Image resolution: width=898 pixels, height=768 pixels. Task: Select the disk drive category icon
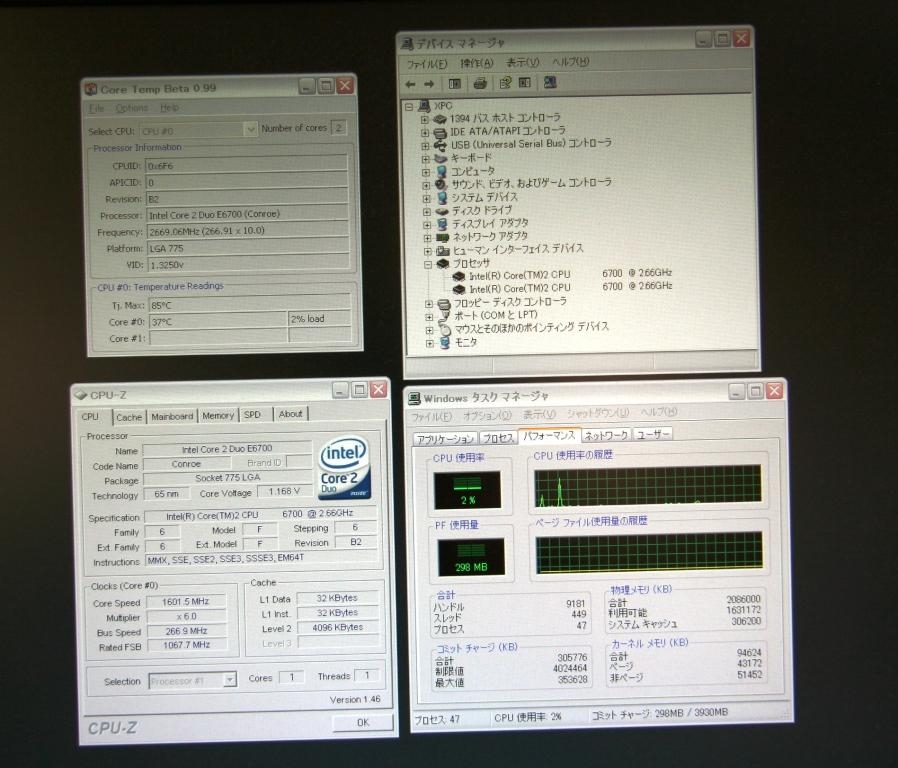(x=442, y=211)
